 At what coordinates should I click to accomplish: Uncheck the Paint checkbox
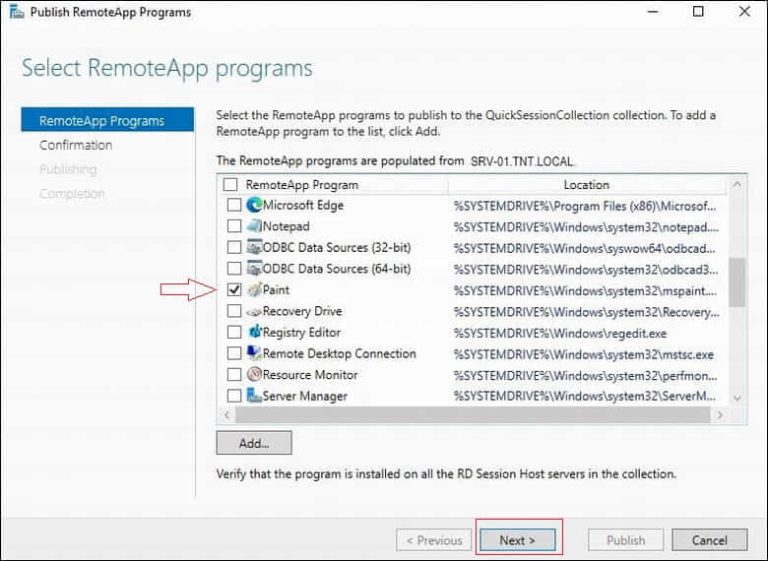(234, 290)
